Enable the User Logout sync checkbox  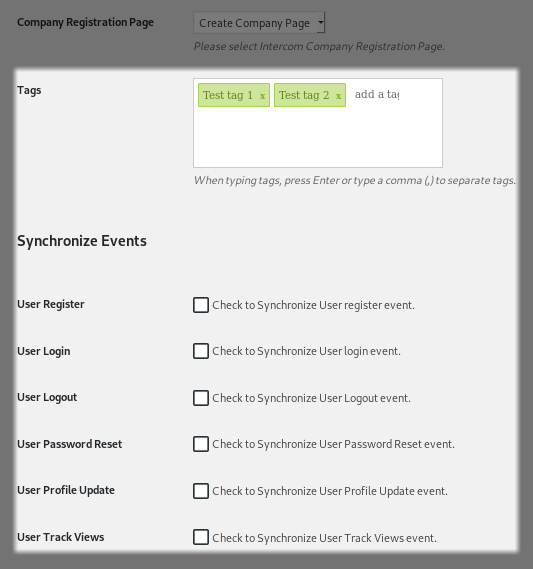coord(201,398)
